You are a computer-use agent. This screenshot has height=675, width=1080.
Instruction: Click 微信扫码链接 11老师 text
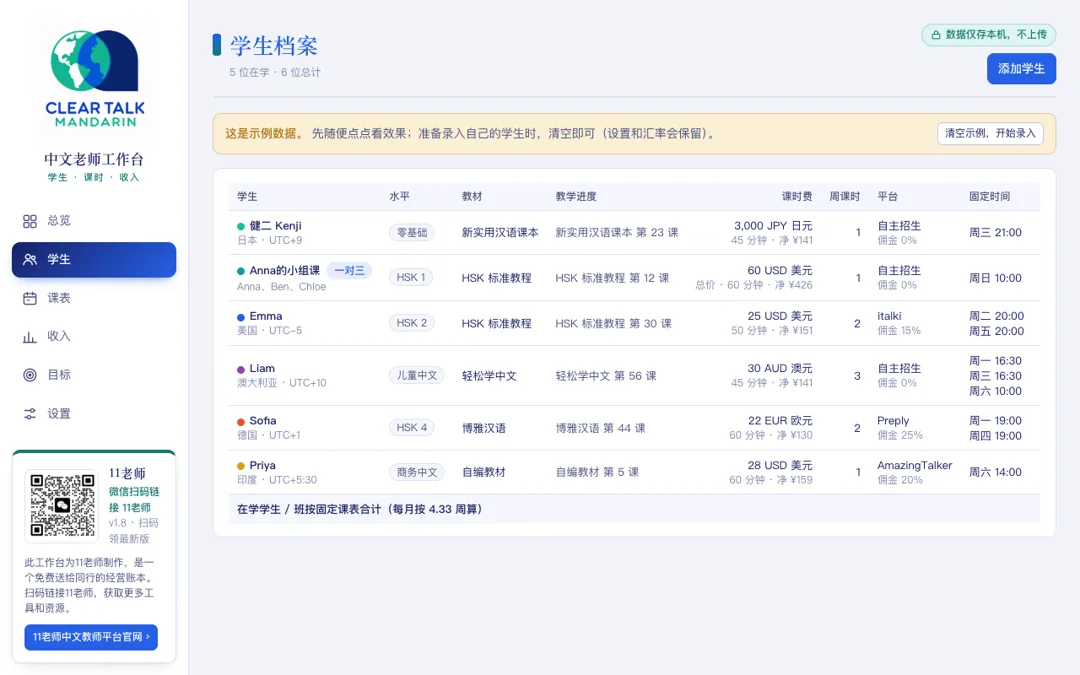point(134,500)
